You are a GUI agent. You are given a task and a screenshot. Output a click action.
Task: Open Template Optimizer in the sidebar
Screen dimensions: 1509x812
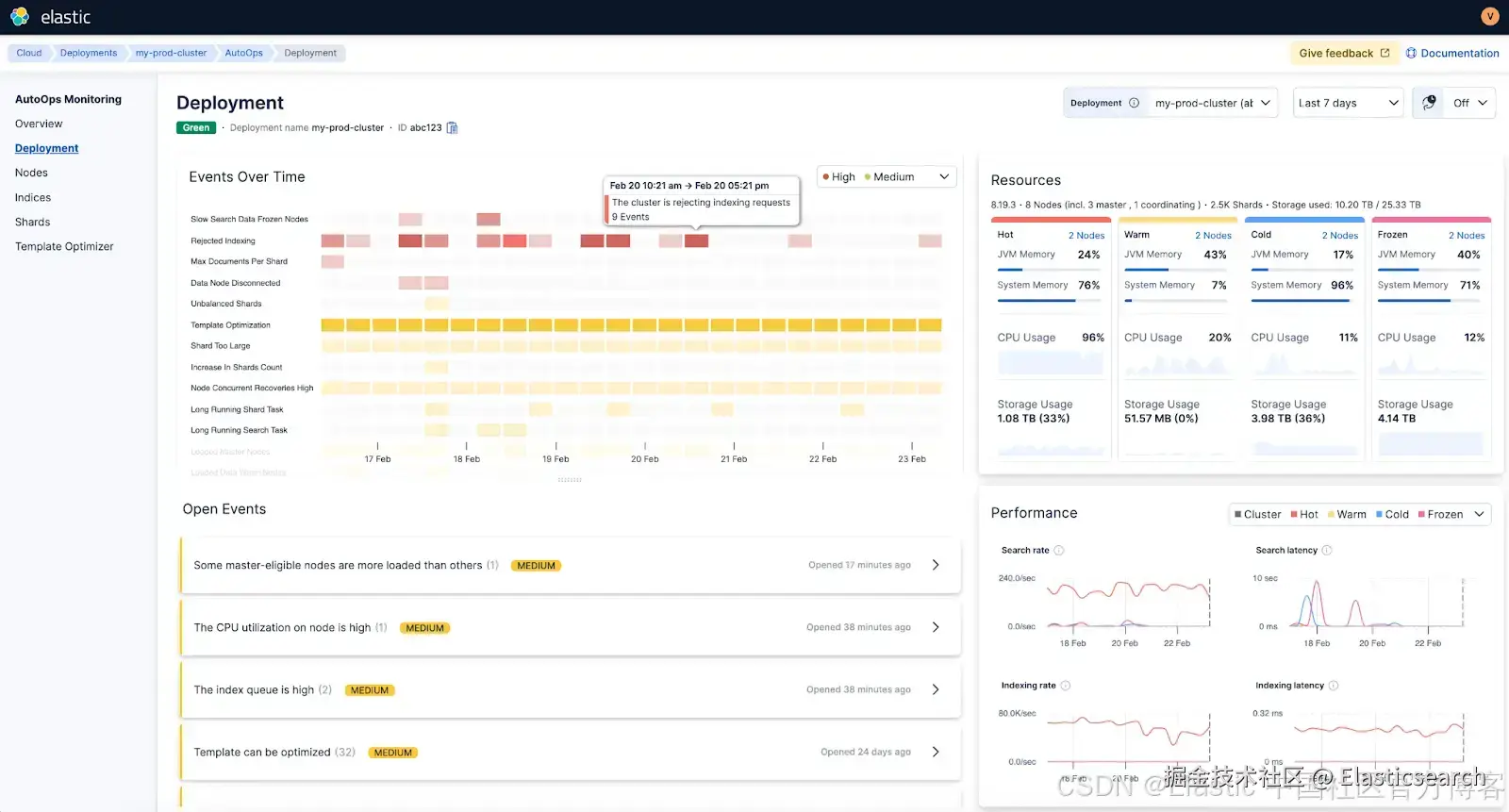click(x=64, y=246)
